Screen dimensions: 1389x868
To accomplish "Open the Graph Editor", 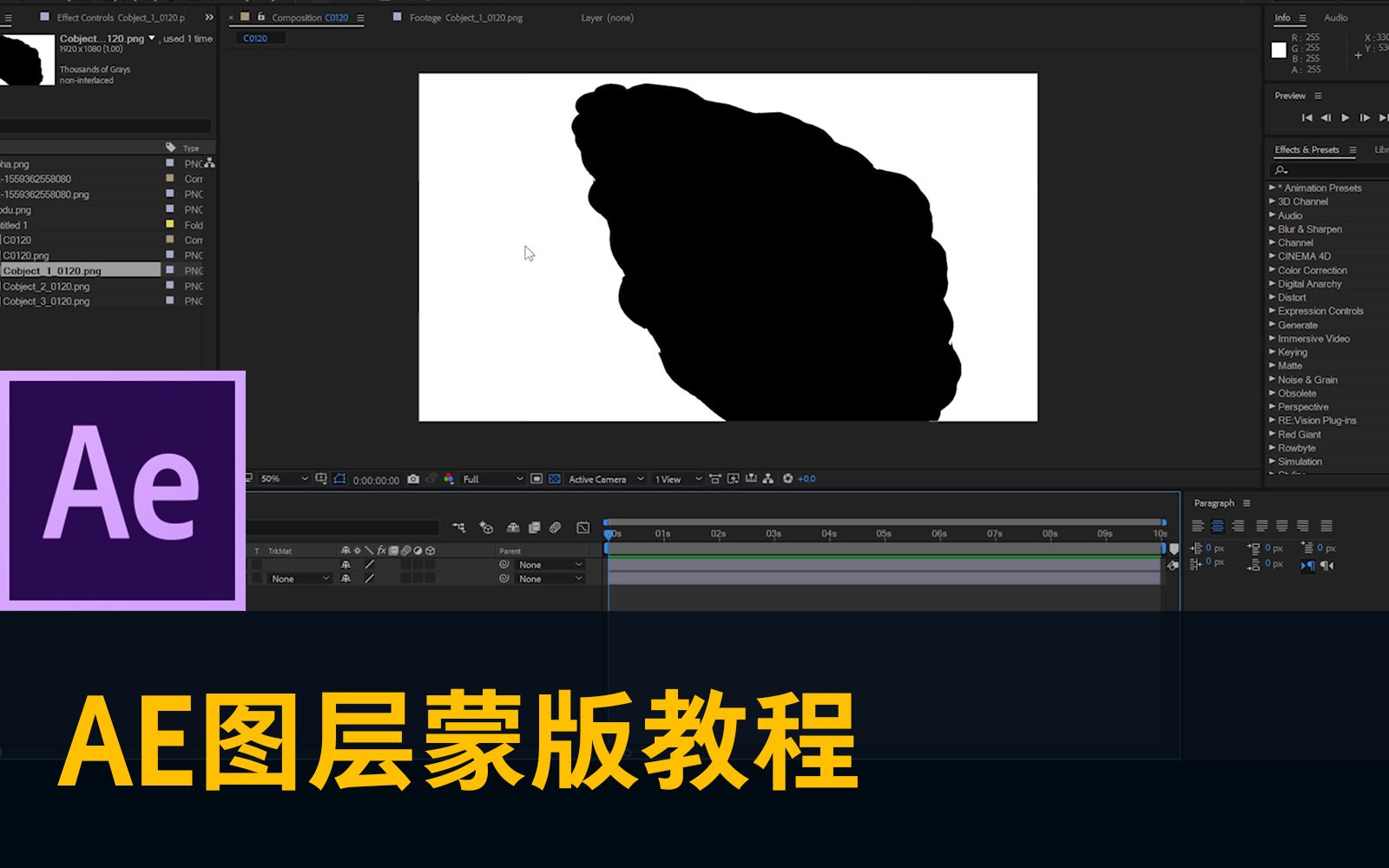I will (x=582, y=528).
